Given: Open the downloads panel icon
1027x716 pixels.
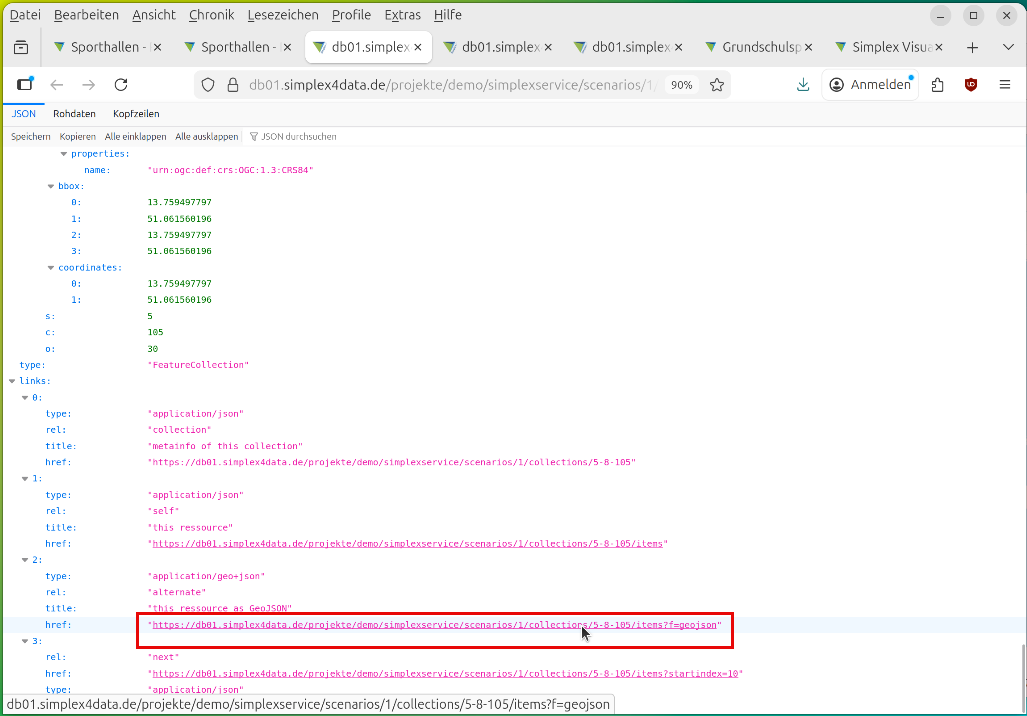Looking at the screenshot, I should point(802,85).
